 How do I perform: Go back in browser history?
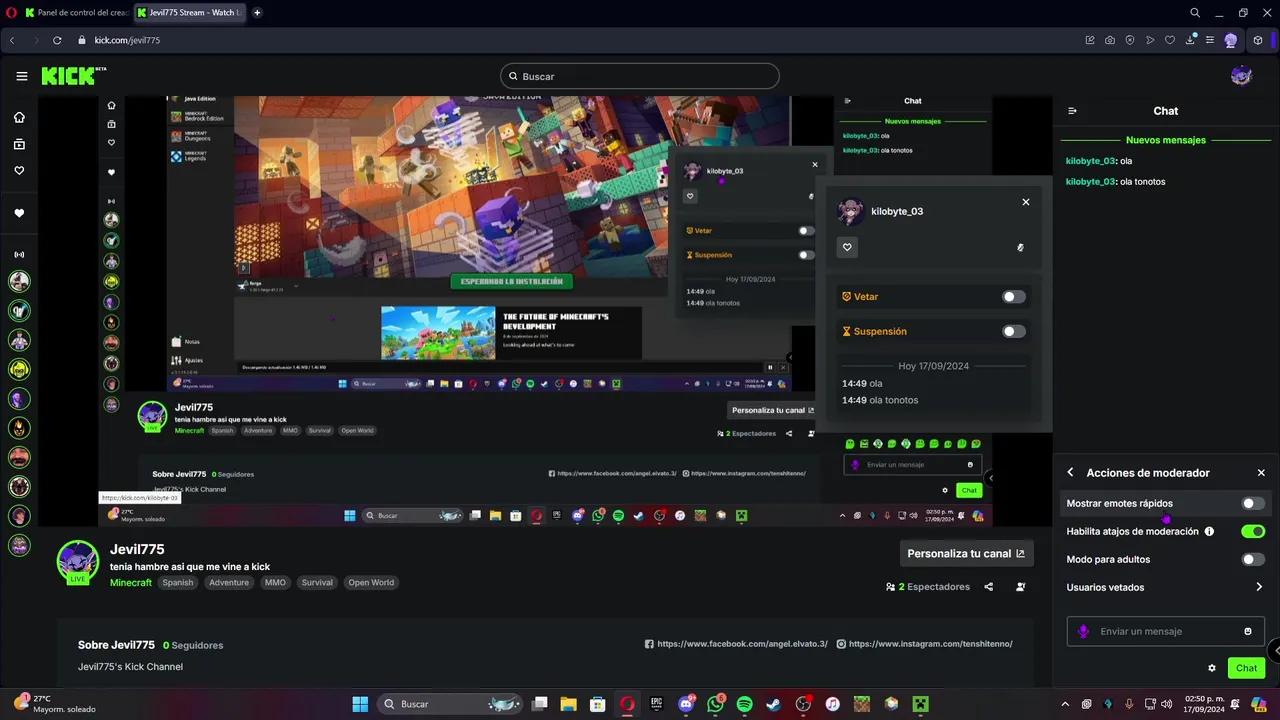click(12, 40)
